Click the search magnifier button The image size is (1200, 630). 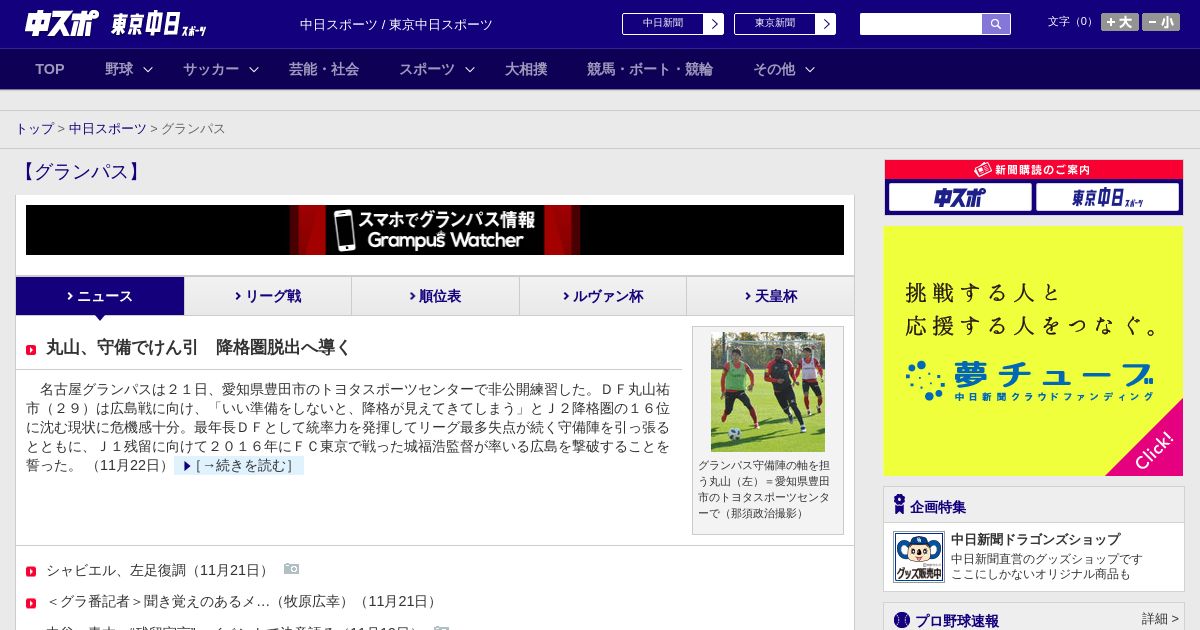click(996, 24)
